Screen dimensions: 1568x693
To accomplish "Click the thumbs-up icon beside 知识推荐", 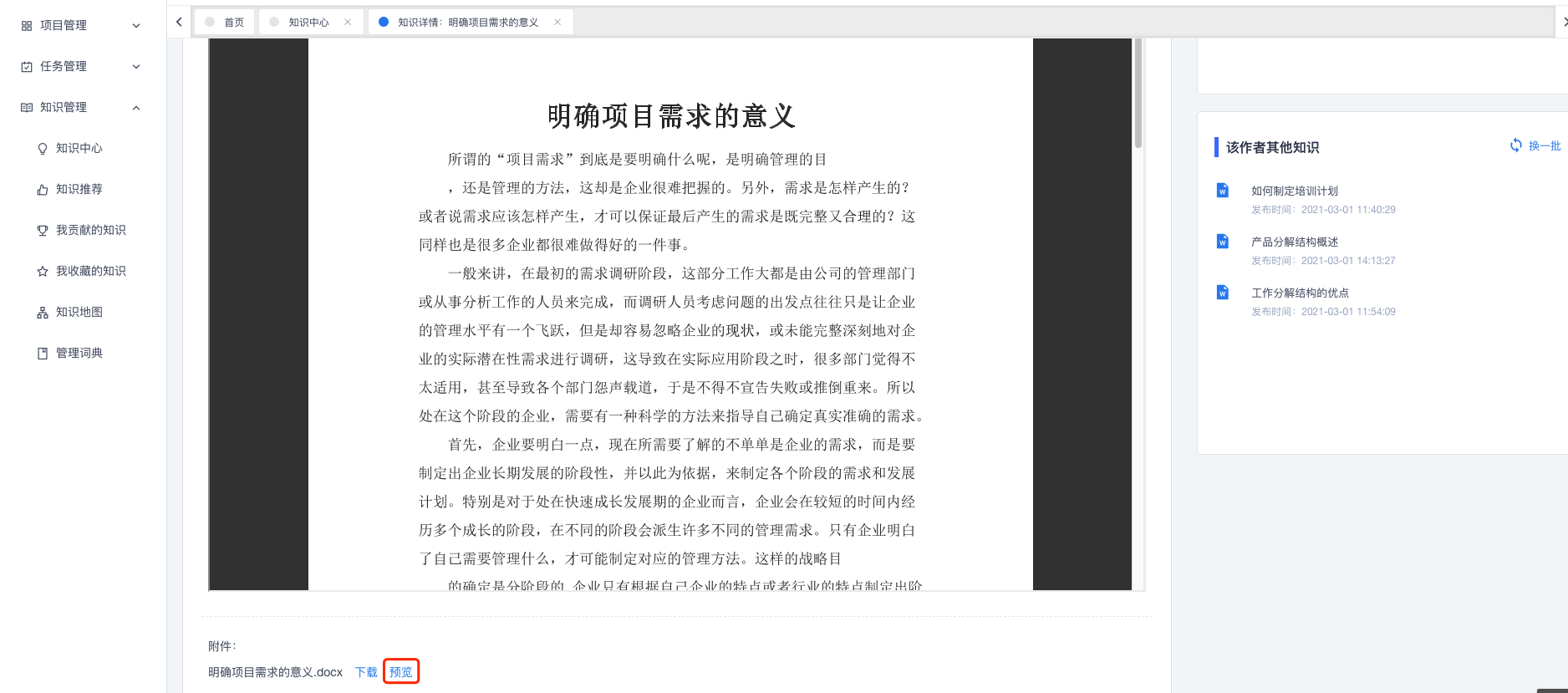I will (x=43, y=190).
